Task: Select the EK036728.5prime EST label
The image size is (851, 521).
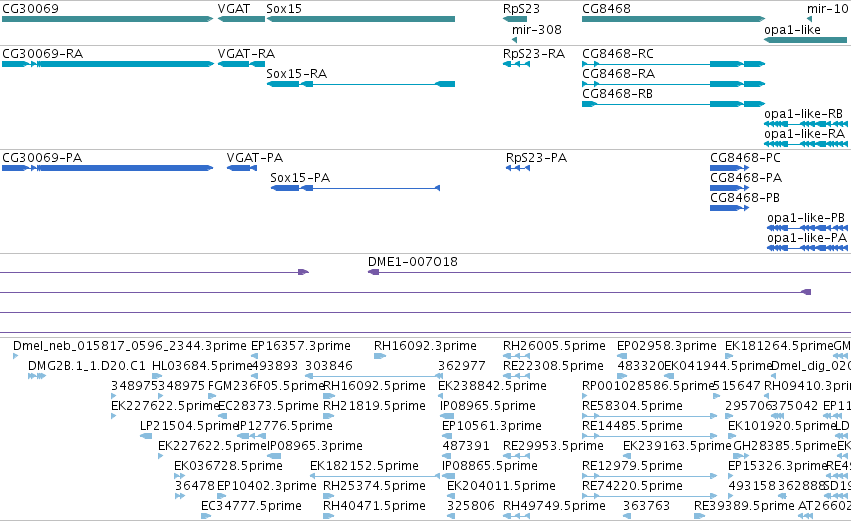Action: [228, 466]
